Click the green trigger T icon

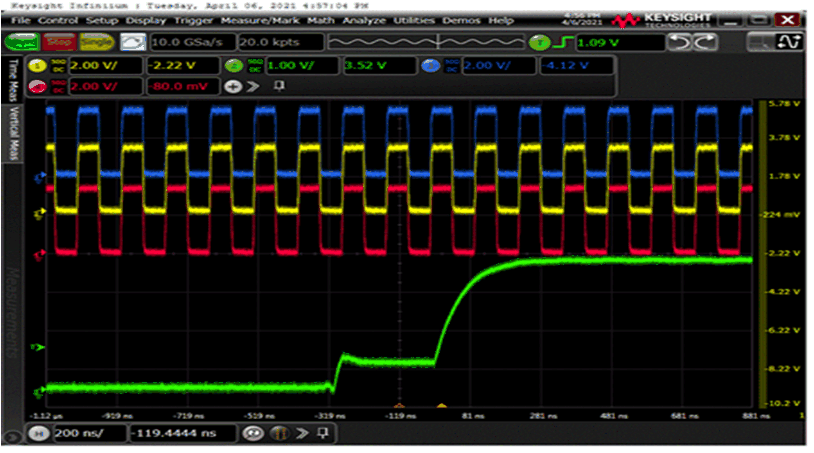[x=541, y=42]
